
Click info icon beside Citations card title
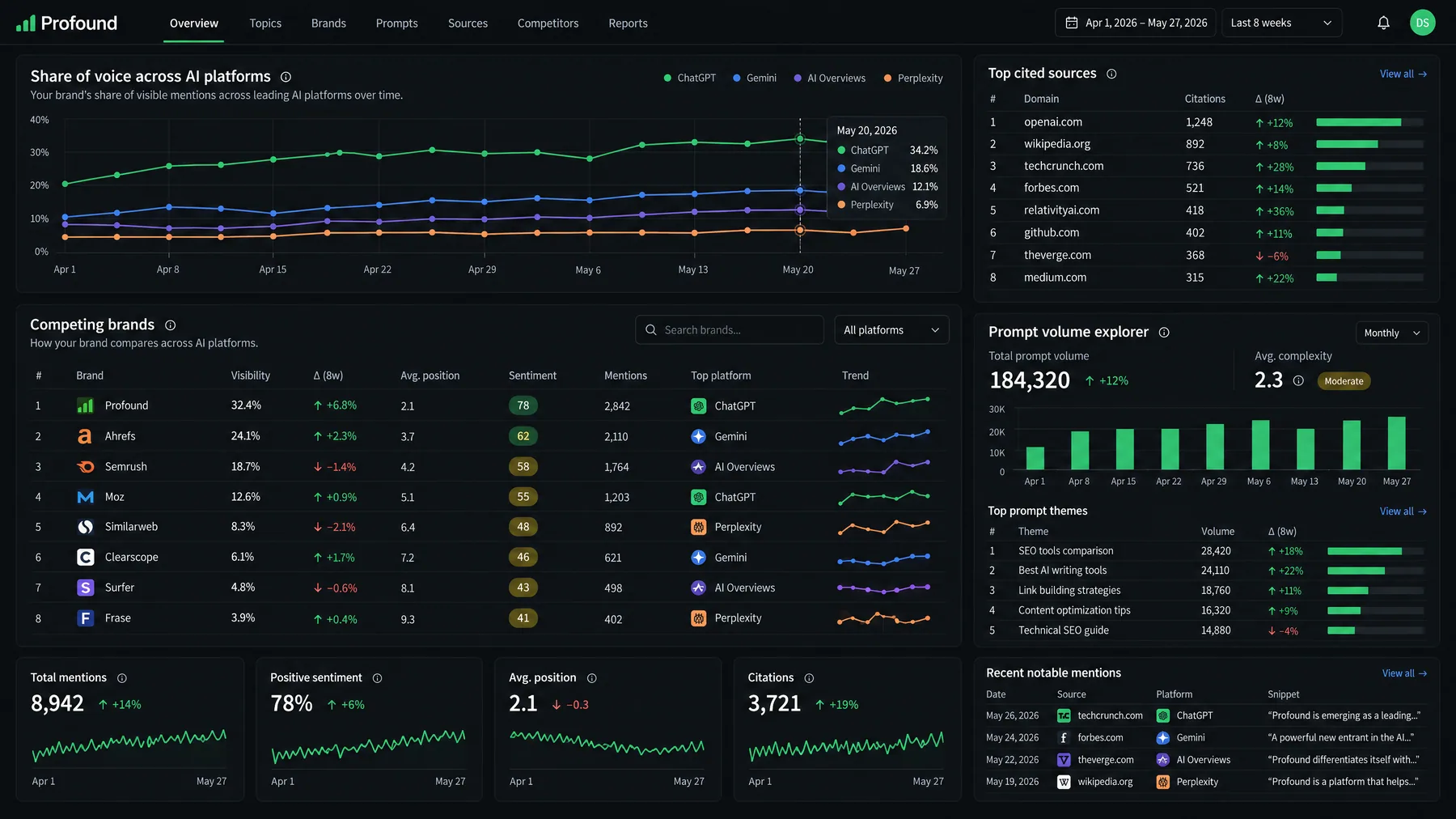point(809,678)
